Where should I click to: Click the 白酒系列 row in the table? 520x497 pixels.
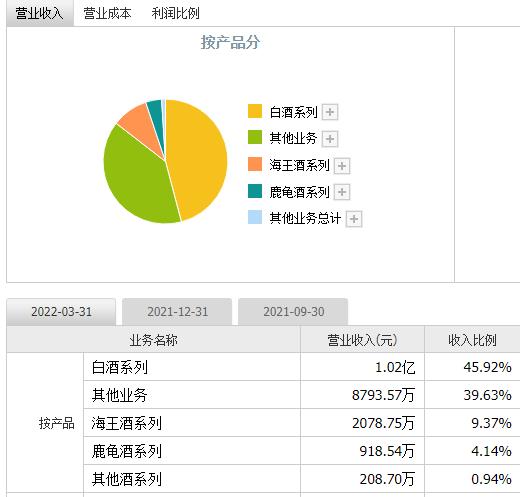tap(302, 367)
